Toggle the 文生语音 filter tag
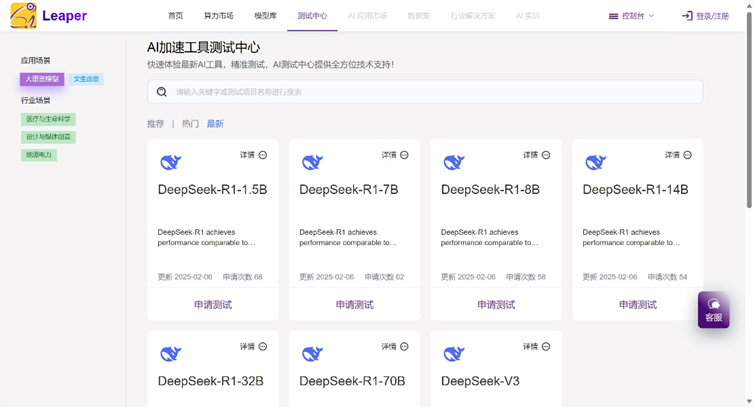Screen dimensions: 753x407 tap(86, 79)
